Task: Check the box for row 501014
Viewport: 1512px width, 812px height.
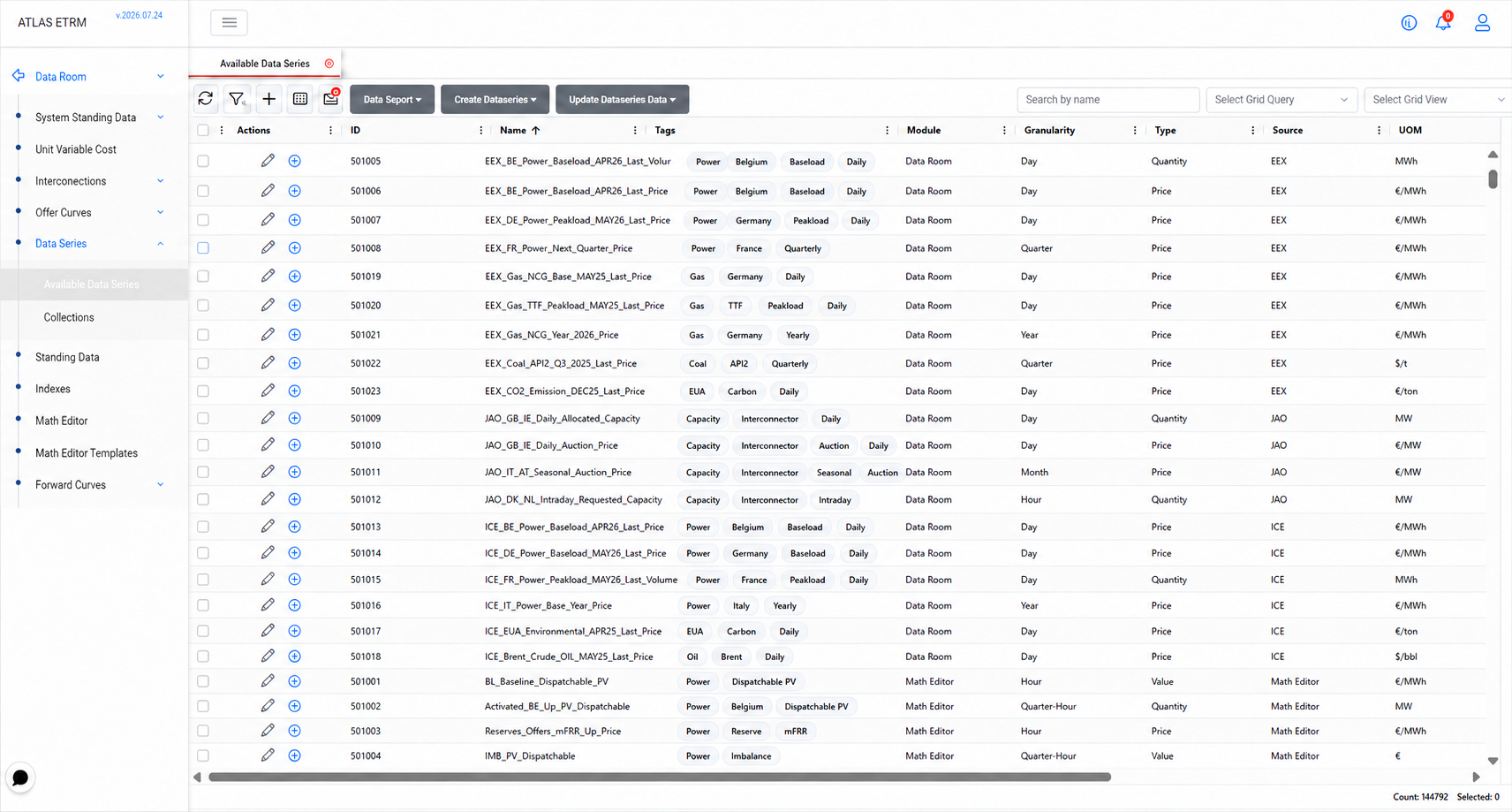Action: [203, 553]
